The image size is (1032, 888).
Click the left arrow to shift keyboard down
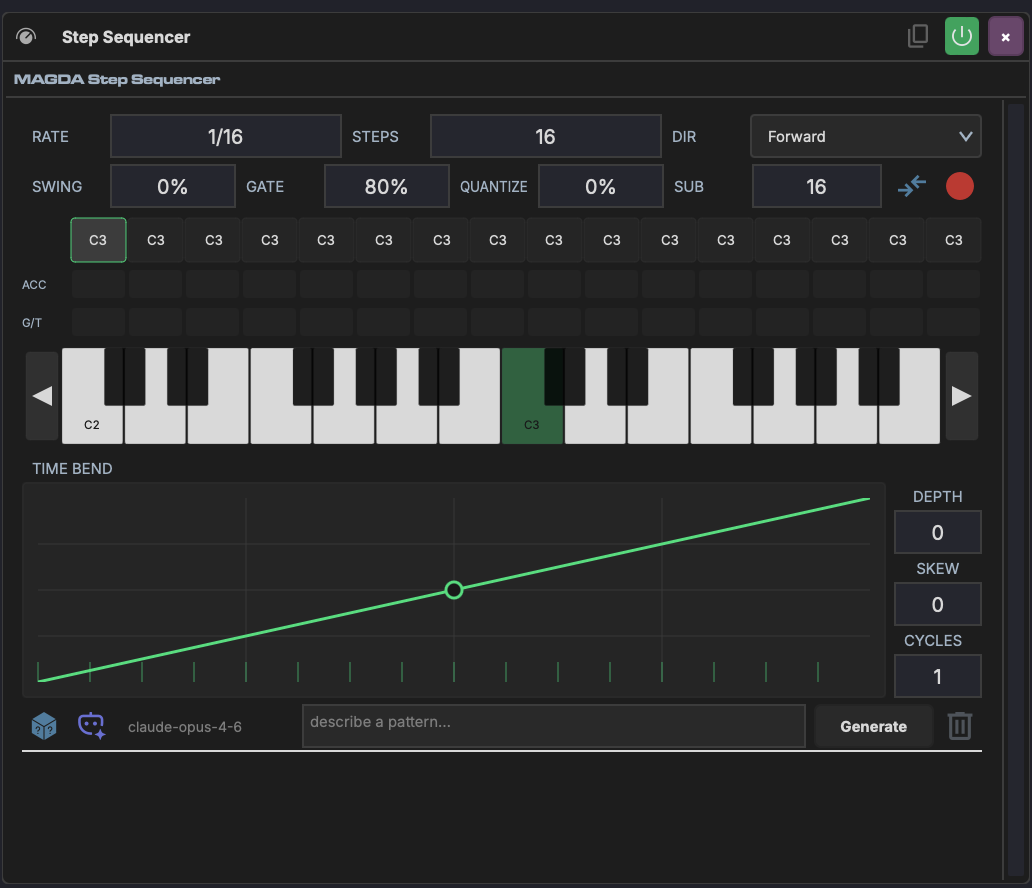pos(42,395)
